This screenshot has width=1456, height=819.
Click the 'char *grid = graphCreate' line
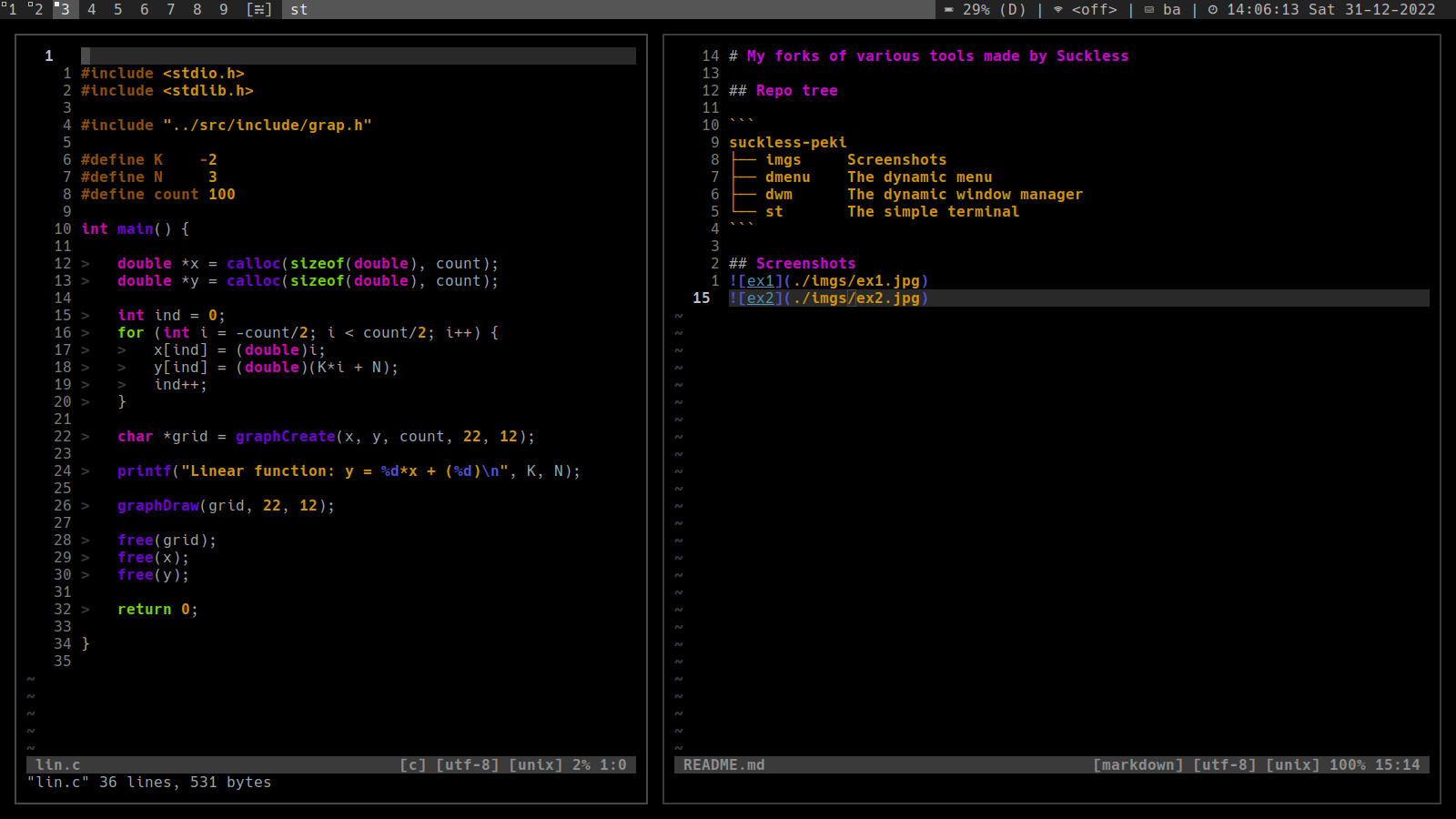tap(327, 437)
